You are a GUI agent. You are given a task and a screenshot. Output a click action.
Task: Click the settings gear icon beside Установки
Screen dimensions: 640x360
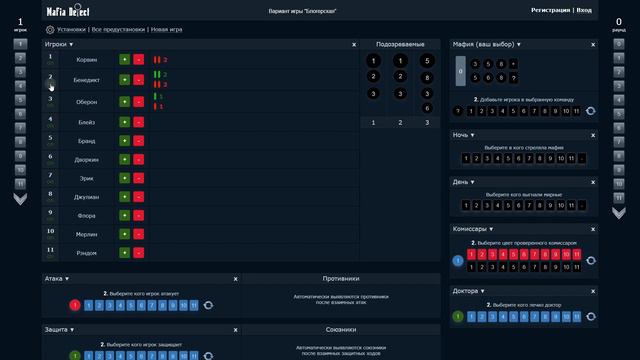pos(50,30)
